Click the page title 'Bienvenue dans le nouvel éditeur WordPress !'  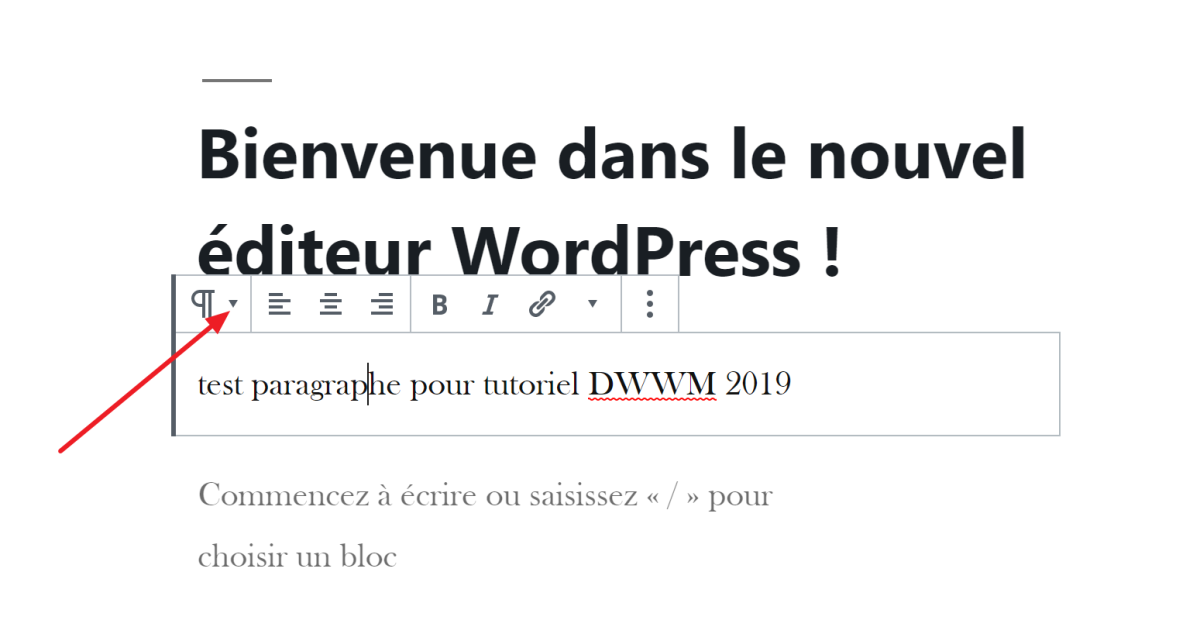[x=612, y=202]
